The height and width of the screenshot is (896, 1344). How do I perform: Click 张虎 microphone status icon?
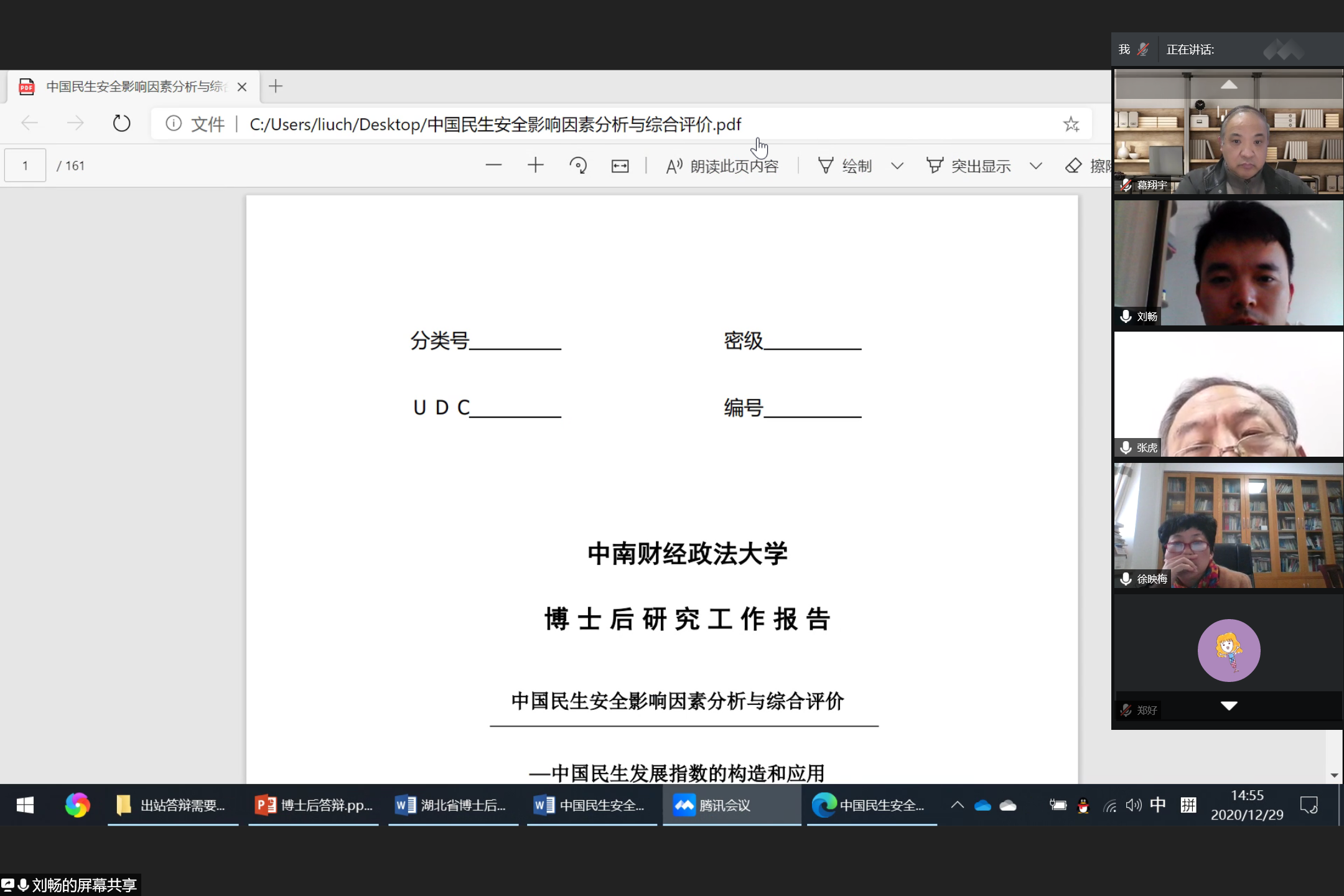pyautogui.click(x=1126, y=447)
